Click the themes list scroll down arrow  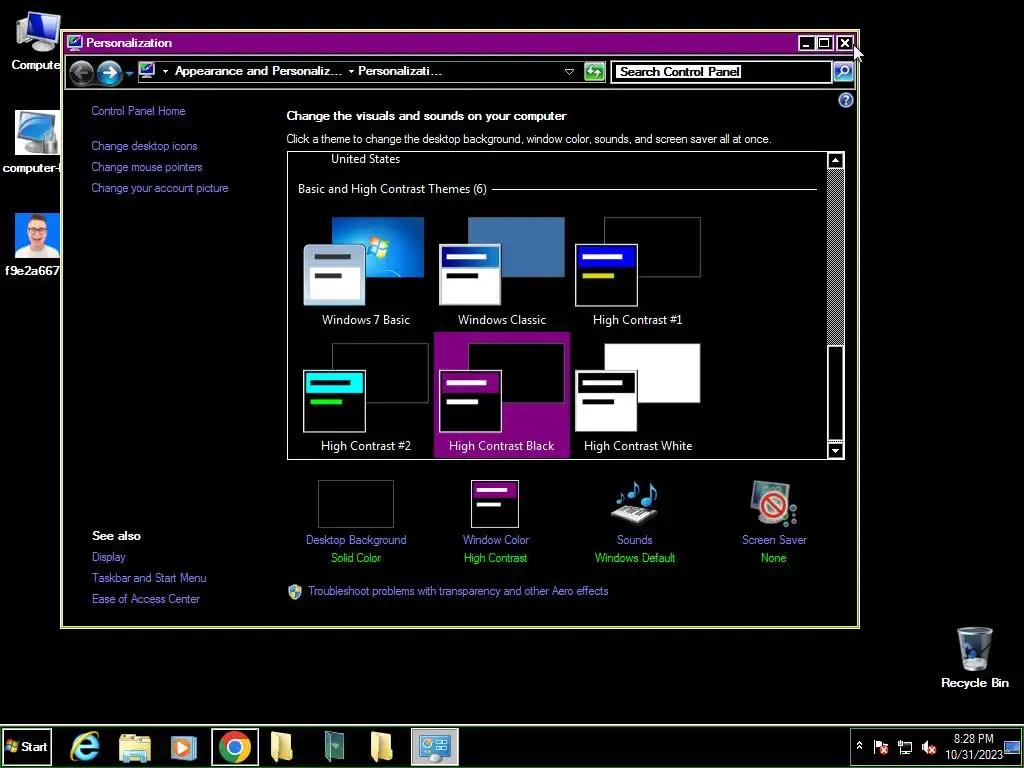835,450
